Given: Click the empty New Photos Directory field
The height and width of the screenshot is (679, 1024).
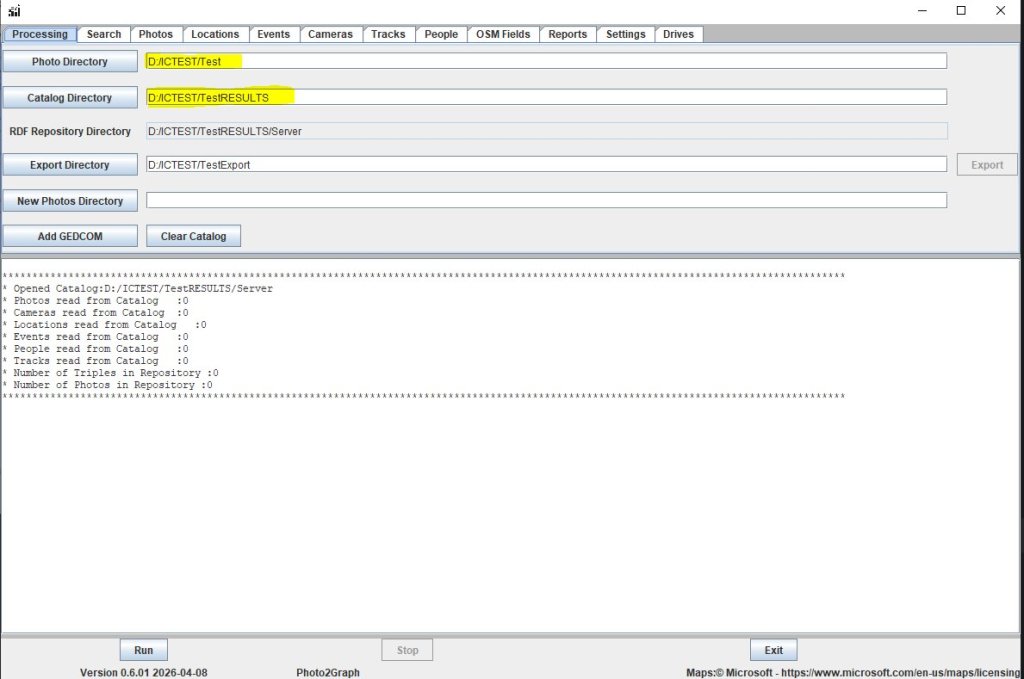Looking at the screenshot, I should tap(545, 200).
